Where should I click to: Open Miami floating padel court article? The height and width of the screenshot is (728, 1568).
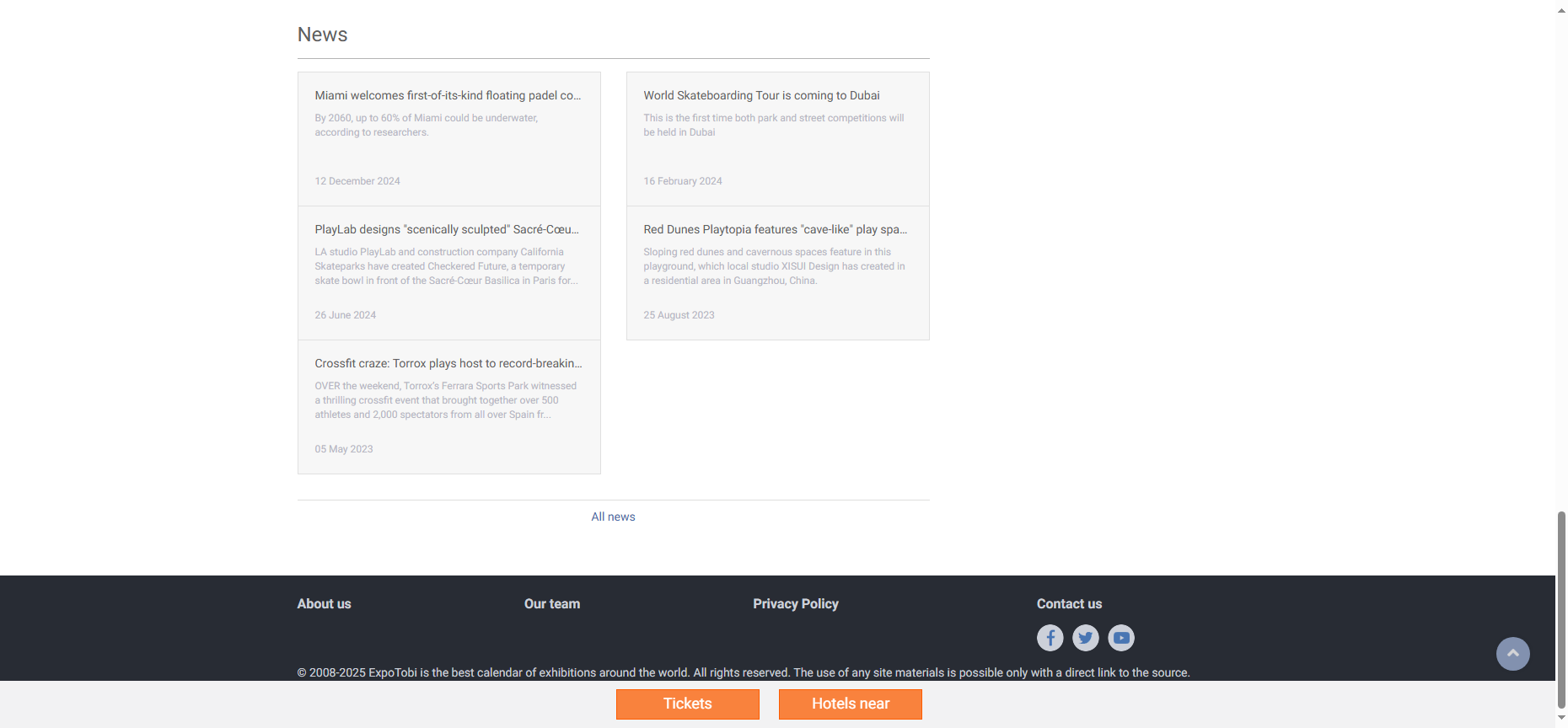448,95
